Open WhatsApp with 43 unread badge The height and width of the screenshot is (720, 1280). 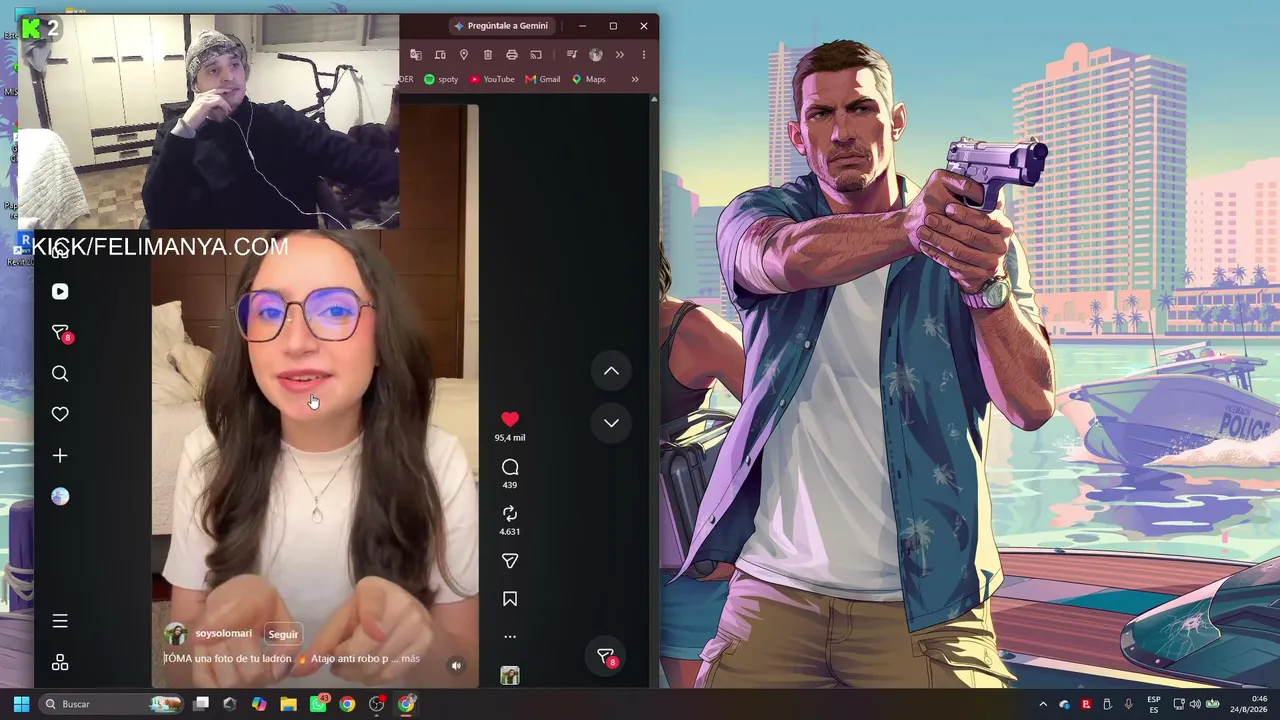(318, 704)
